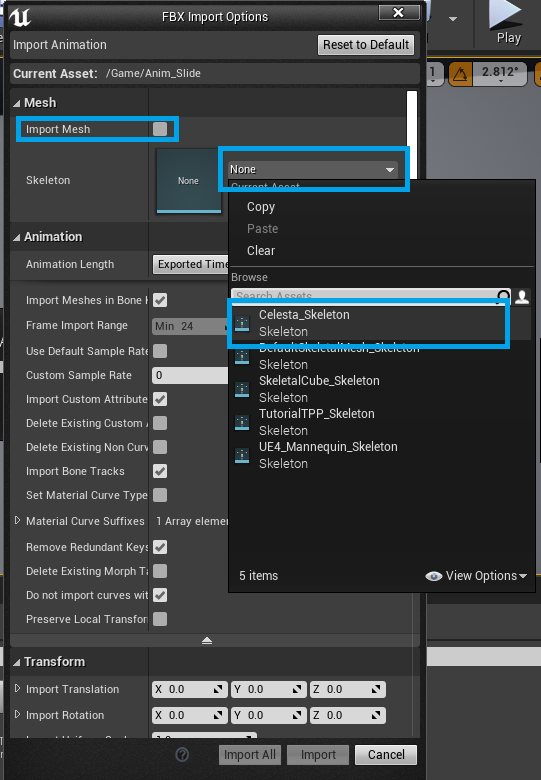Click the Custom Sample Rate field

click(x=190, y=376)
